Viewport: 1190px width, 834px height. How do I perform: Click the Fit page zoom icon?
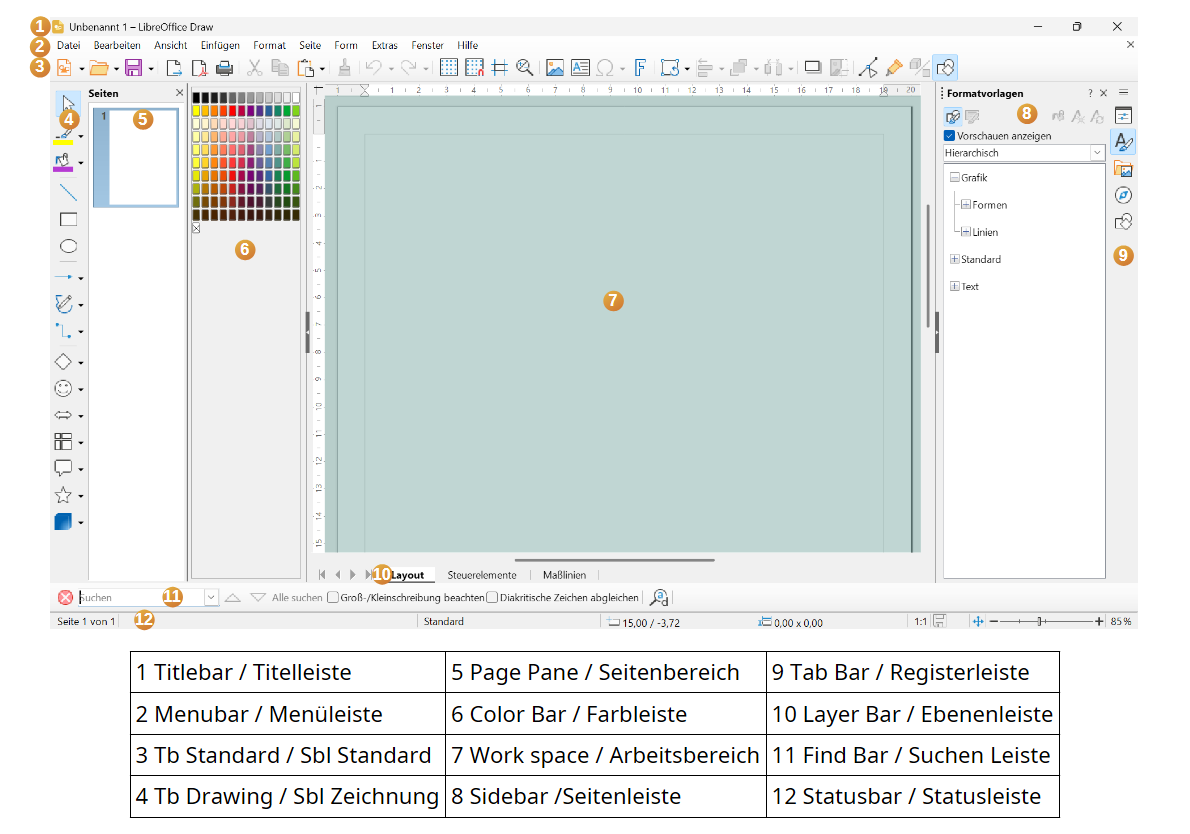pyautogui.click(x=978, y=622)
